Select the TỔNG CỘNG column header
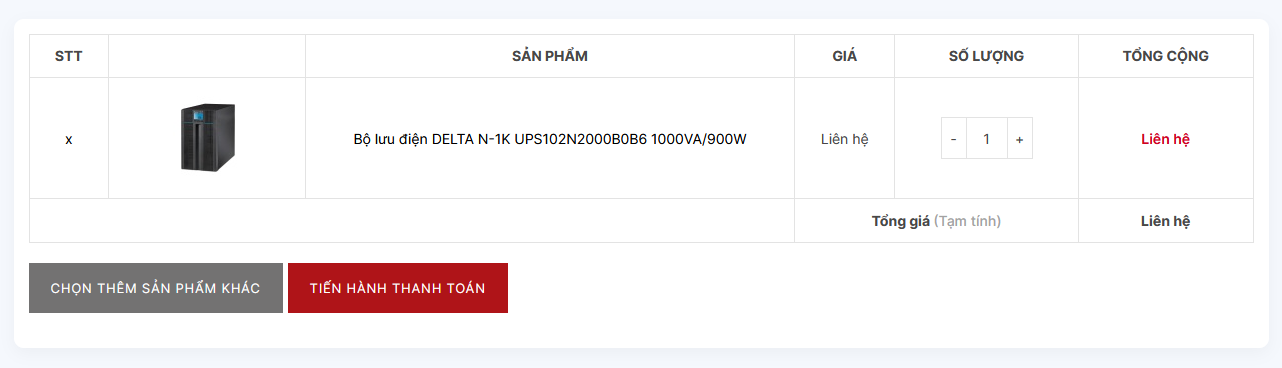Viewport: 1282px width, 368px height. [x=1166, y=56]
